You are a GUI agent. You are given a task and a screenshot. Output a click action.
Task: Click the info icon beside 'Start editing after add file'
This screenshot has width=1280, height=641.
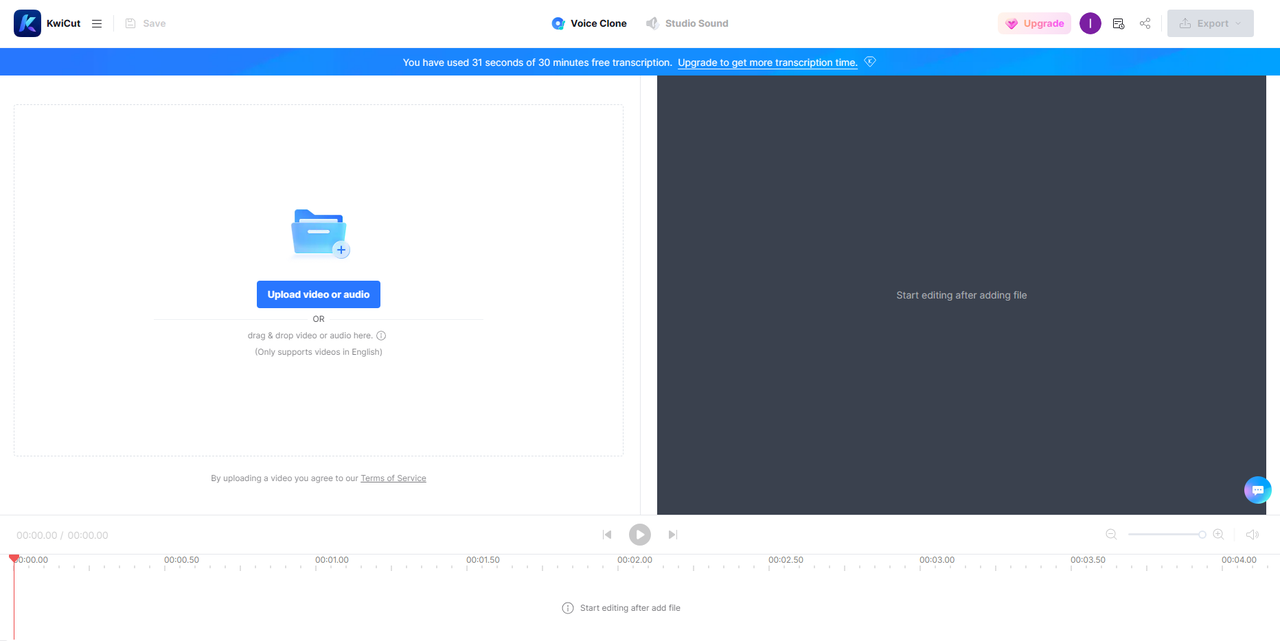point(568,608)
